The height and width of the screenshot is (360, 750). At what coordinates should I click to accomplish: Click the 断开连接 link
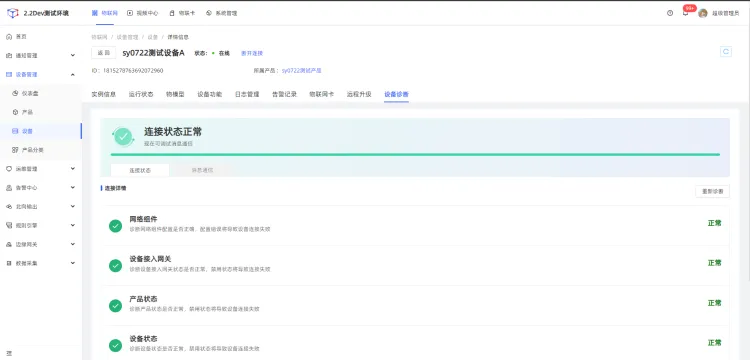(252, 53)
